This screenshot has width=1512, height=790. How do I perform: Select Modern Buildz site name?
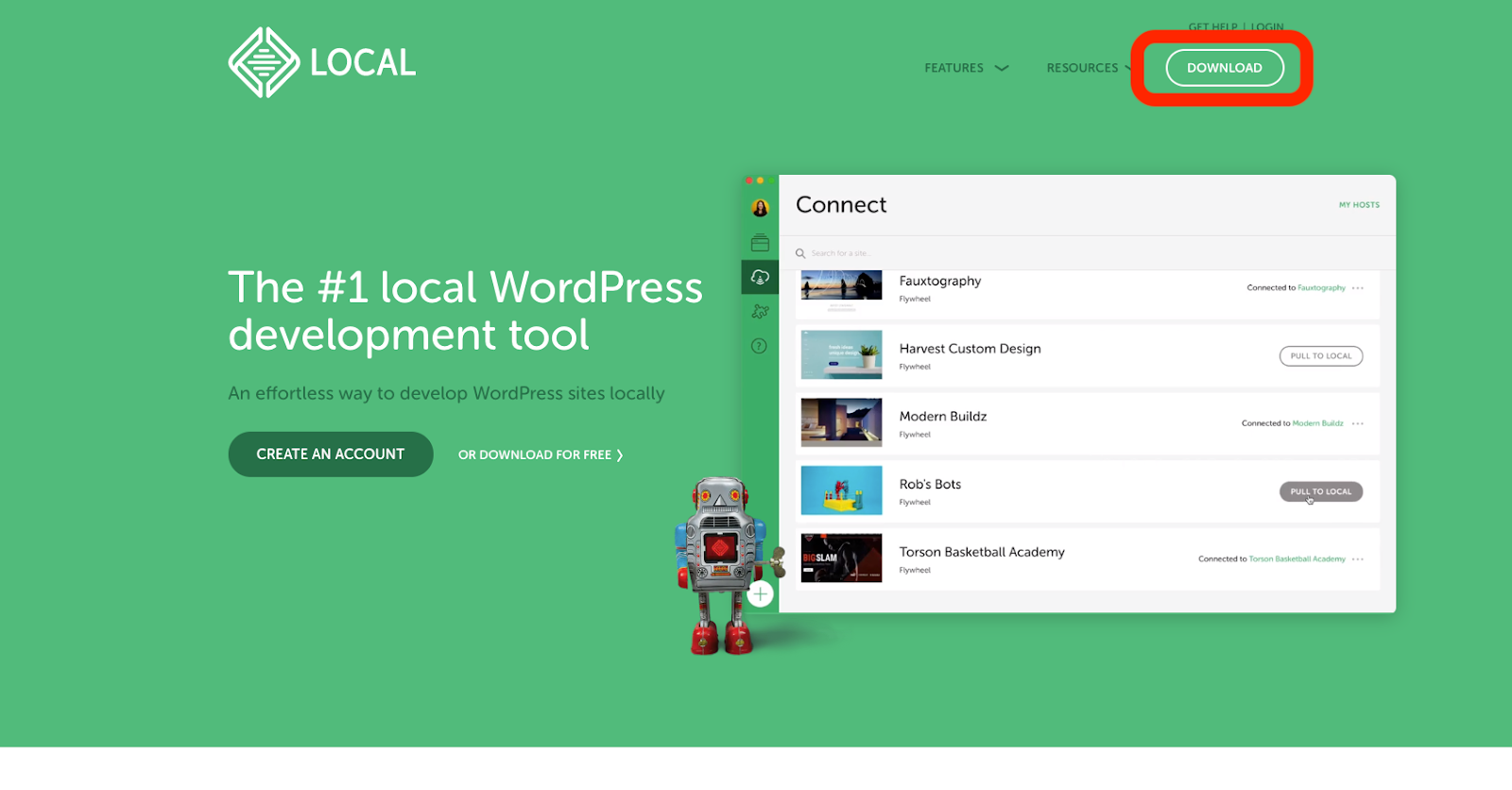tap(943, 417)
